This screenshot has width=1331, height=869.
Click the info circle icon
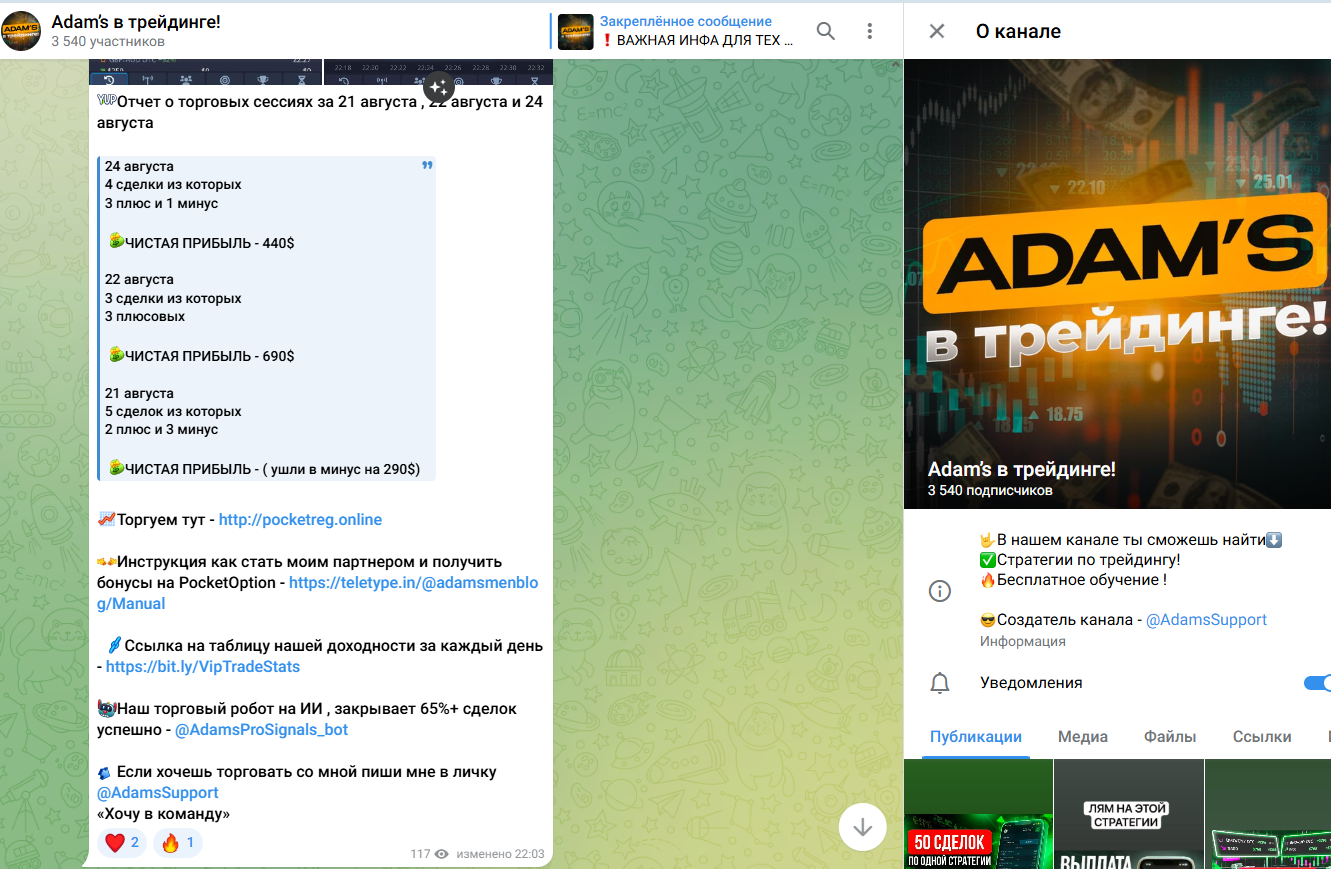940,591
